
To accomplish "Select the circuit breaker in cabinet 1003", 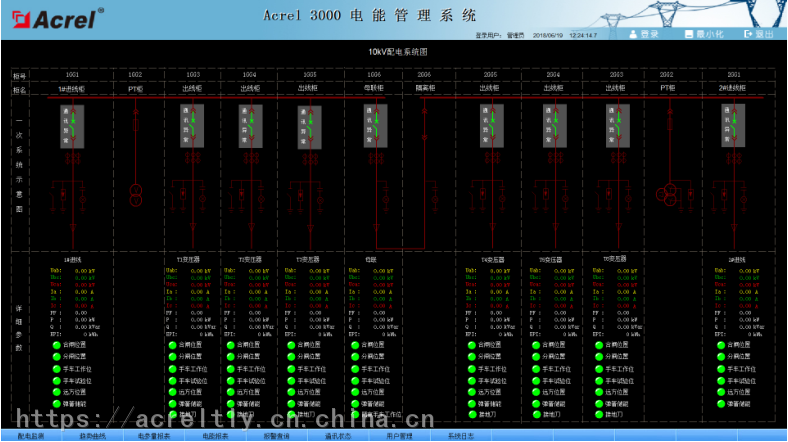I will point(192,126).
